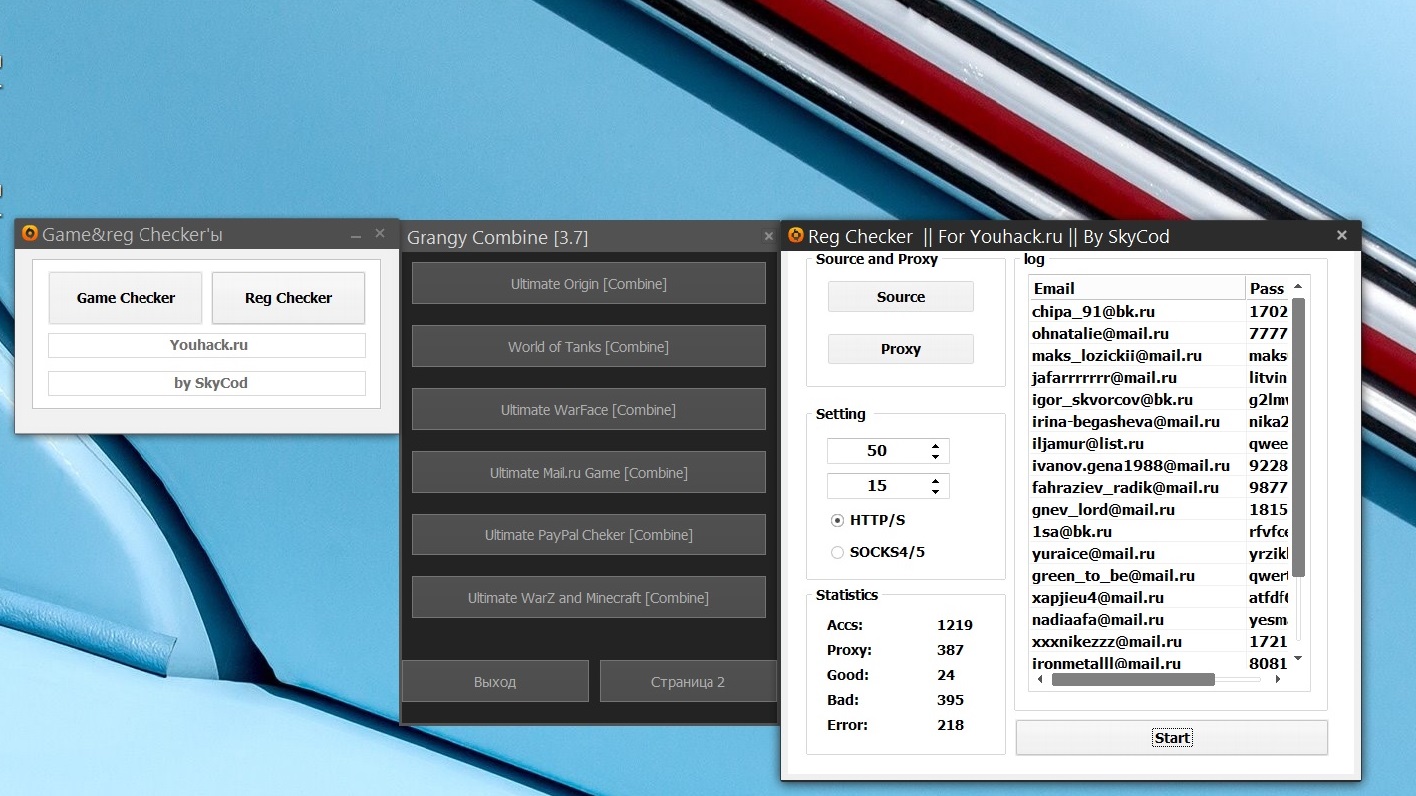
Task: Select the iljamur@list.ru log row
Action: pyautogui.click(x=1160, y=443)
